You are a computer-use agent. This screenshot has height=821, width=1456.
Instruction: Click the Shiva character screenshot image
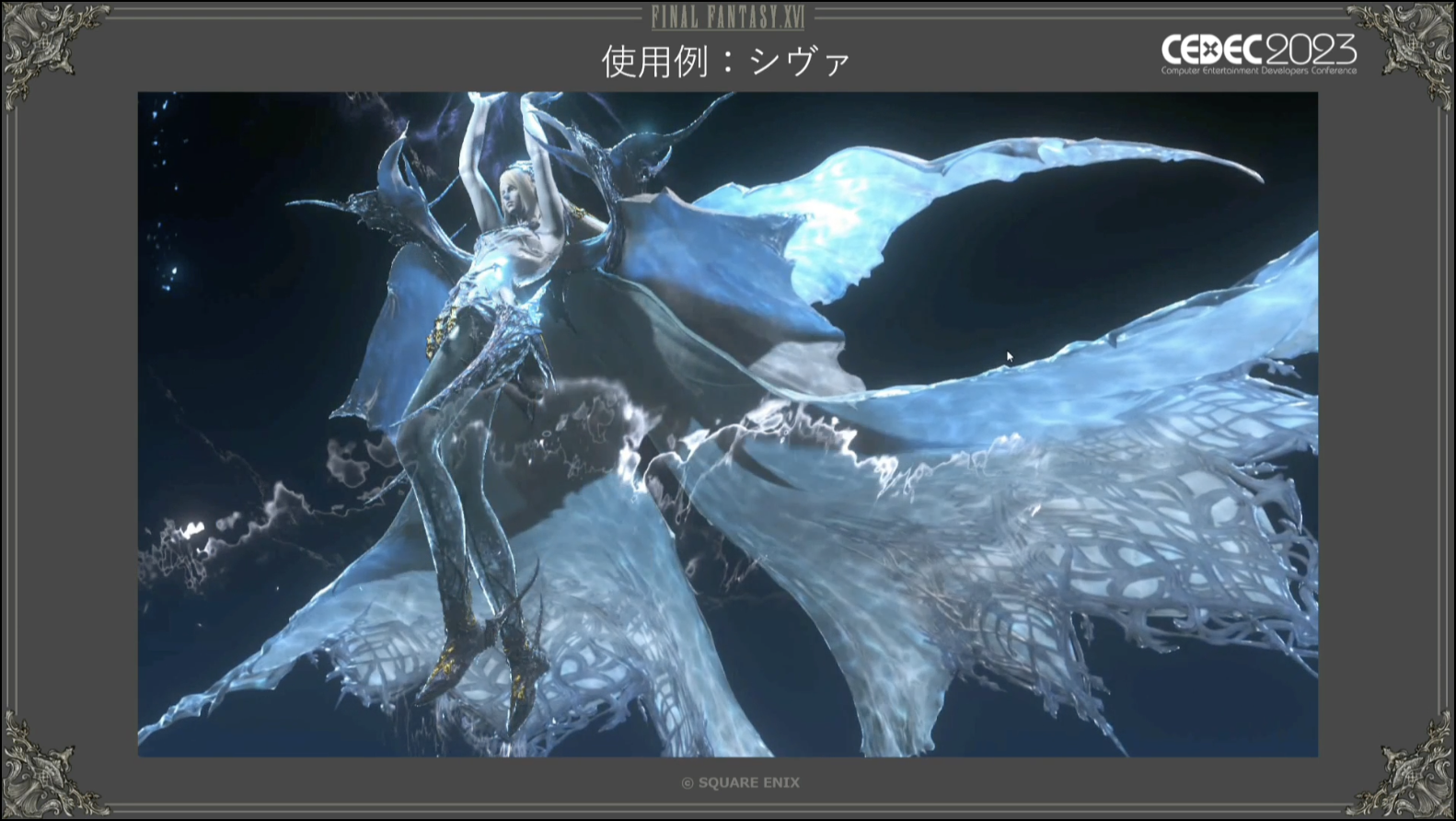(x=728, y=424)
